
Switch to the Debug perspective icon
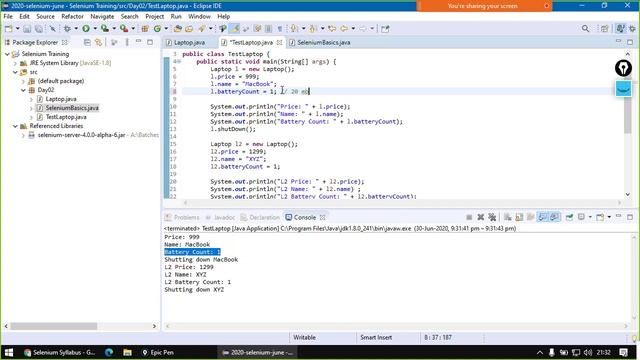[x=632, y=29]
